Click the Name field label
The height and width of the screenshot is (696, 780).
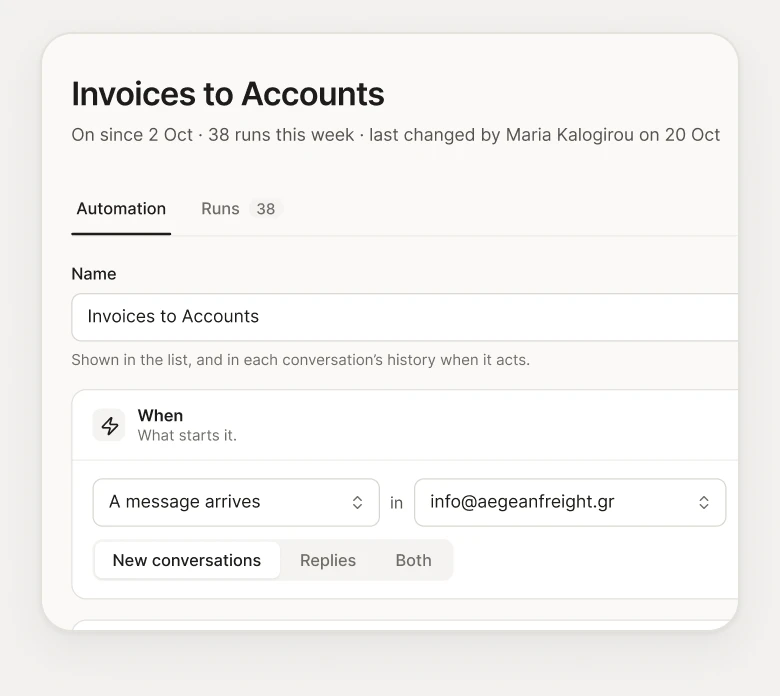[94, 274]
